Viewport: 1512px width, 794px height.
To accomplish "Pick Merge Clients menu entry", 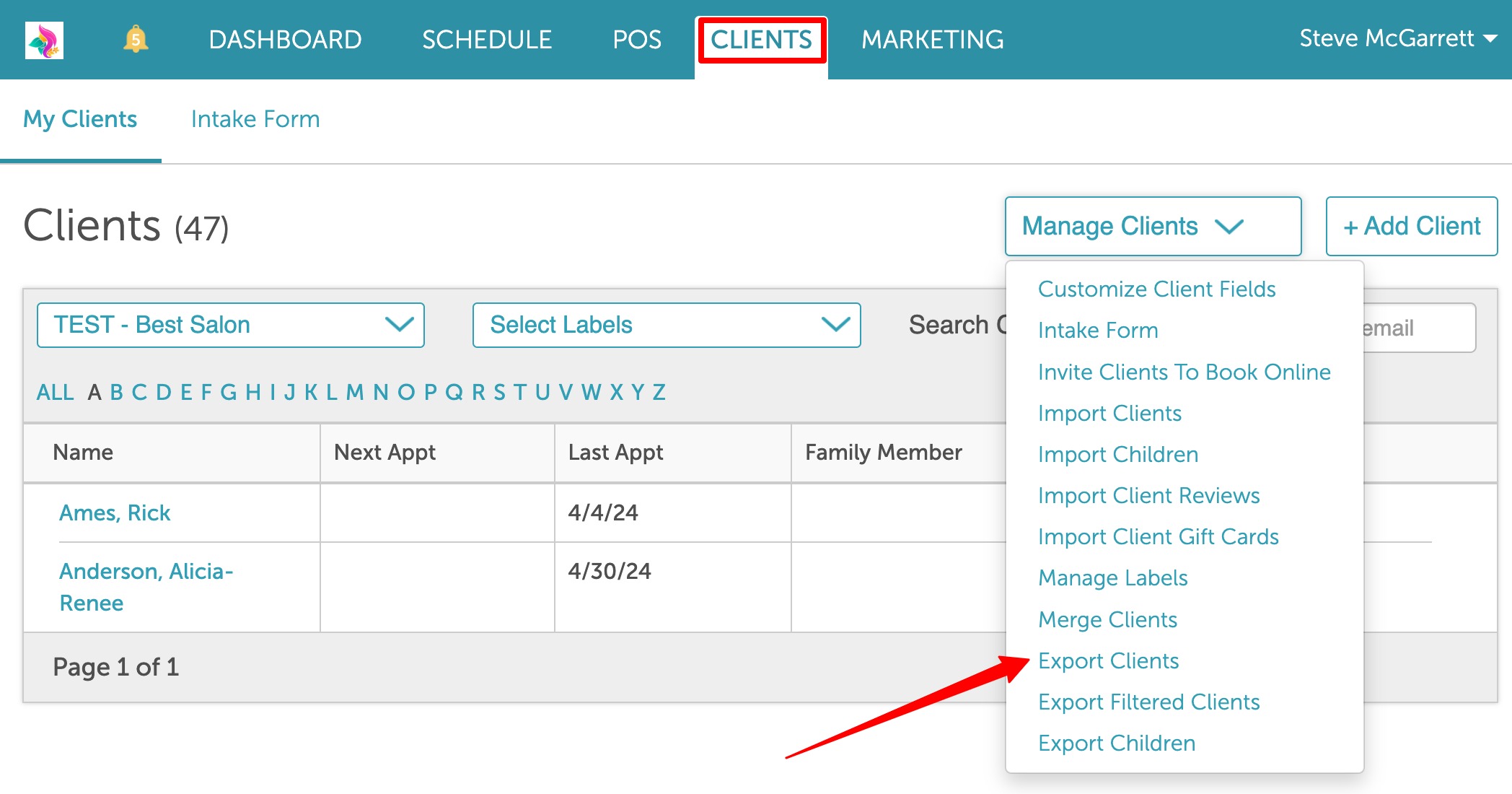I will (1107, 619).
